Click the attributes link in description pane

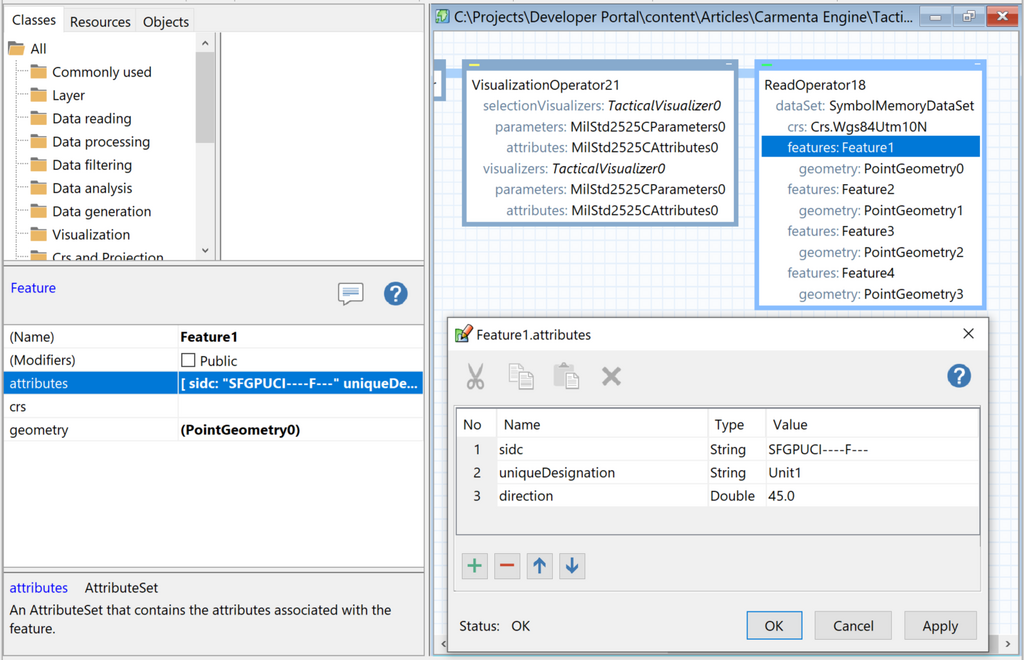click(x=39, y=588)
